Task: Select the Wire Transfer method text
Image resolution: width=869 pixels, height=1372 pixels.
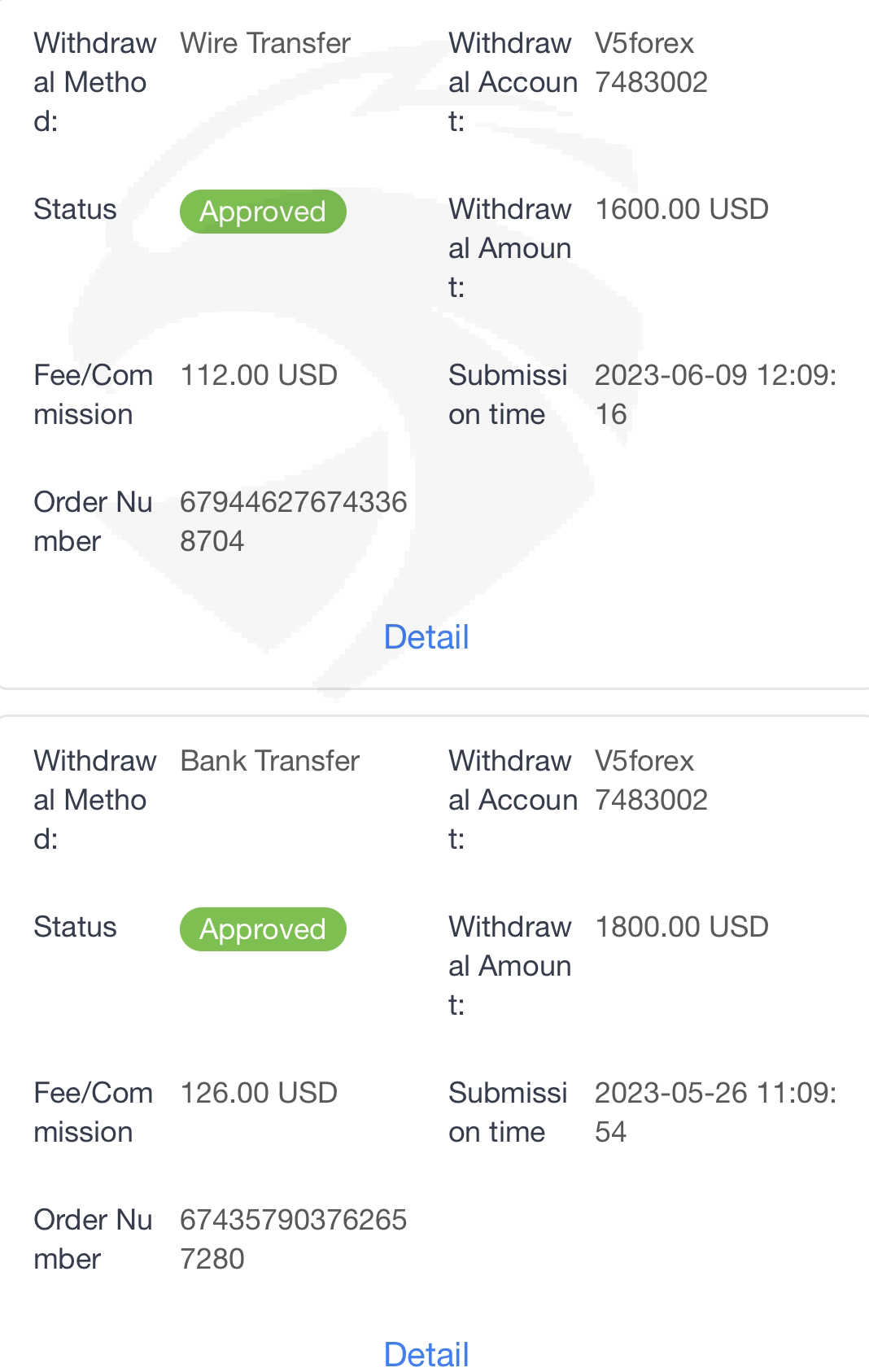Action: (x=265, y=43)
